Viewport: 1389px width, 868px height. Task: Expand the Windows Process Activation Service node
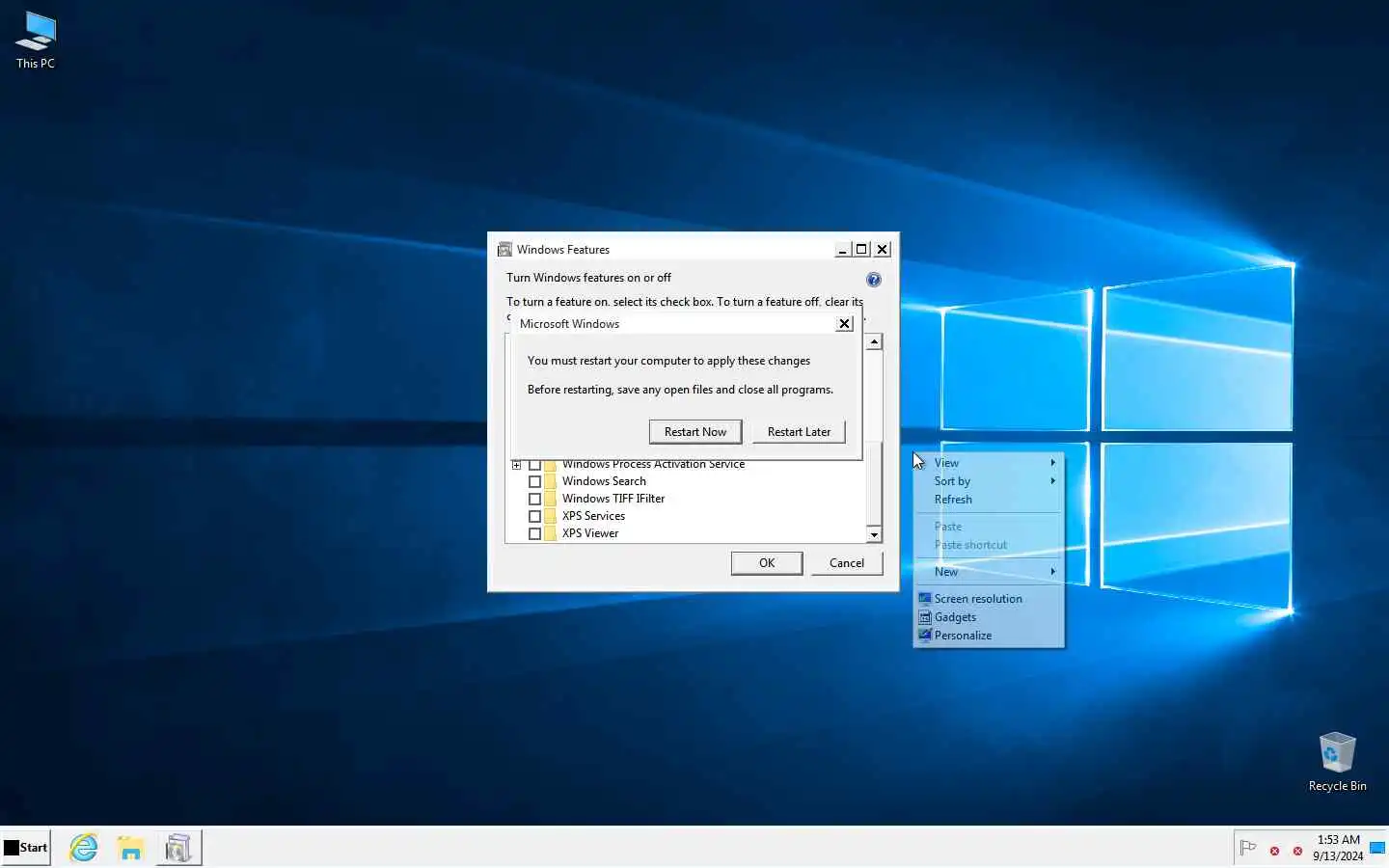pyautogui.click(x=516, y=465)
